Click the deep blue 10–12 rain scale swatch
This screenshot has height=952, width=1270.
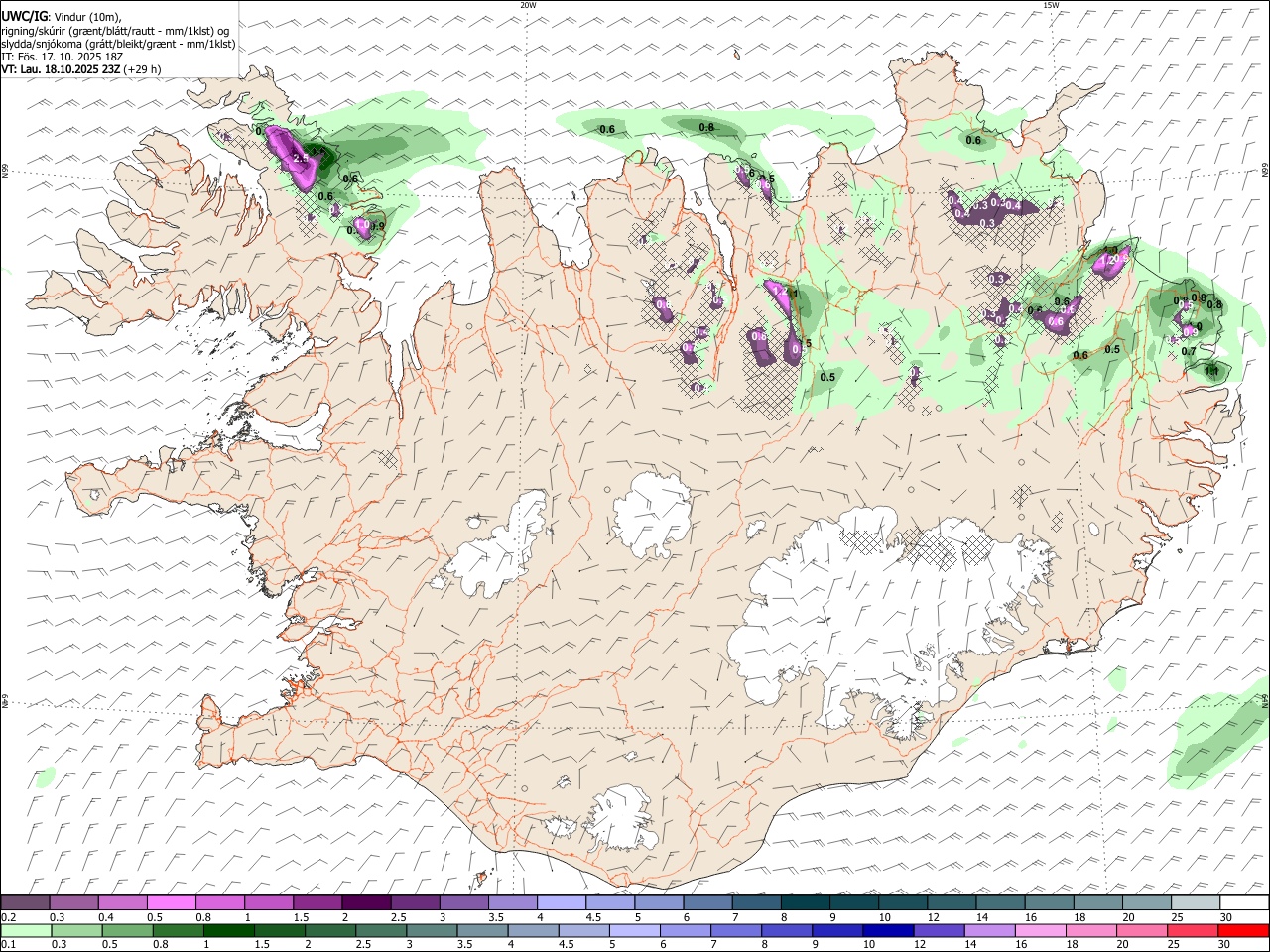coord(888,930)
